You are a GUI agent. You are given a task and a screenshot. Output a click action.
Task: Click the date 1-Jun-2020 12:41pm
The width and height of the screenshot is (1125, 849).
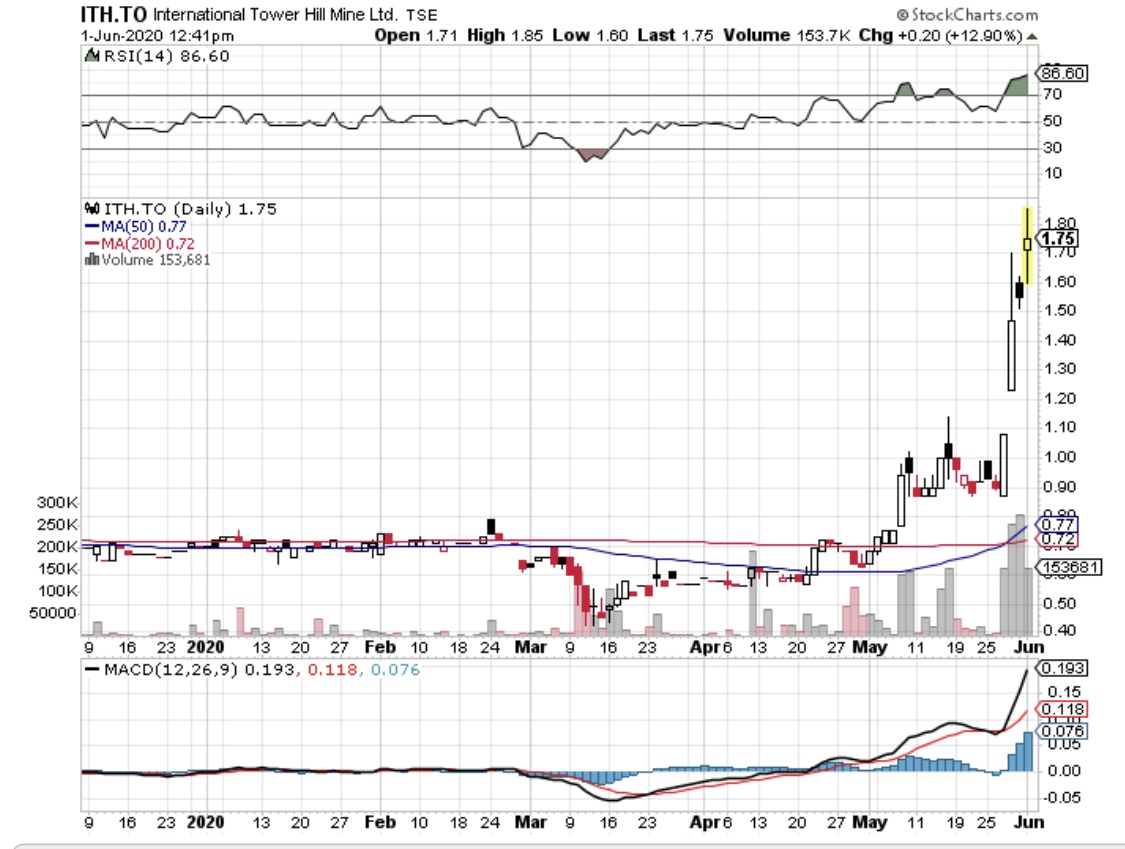[157, 35]
